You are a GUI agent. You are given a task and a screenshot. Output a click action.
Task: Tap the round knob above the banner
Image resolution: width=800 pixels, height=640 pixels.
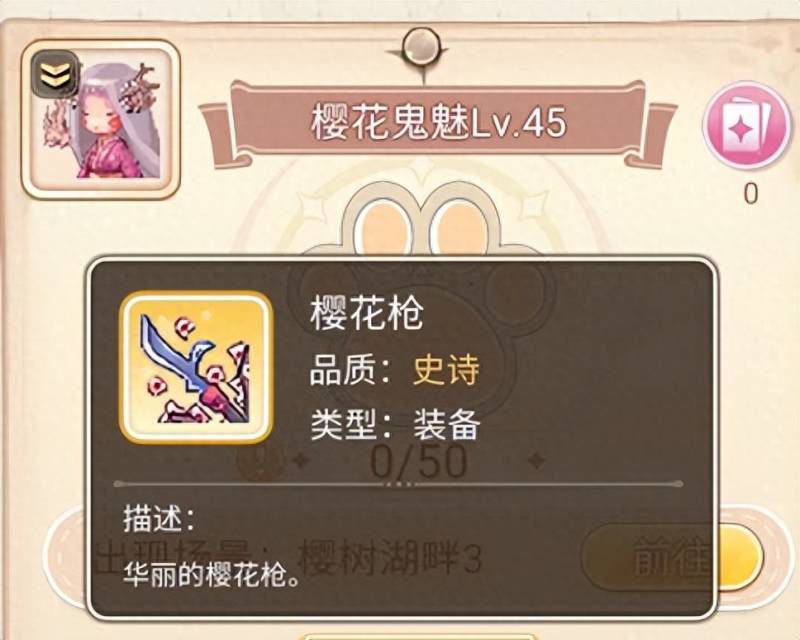[421, 45]
